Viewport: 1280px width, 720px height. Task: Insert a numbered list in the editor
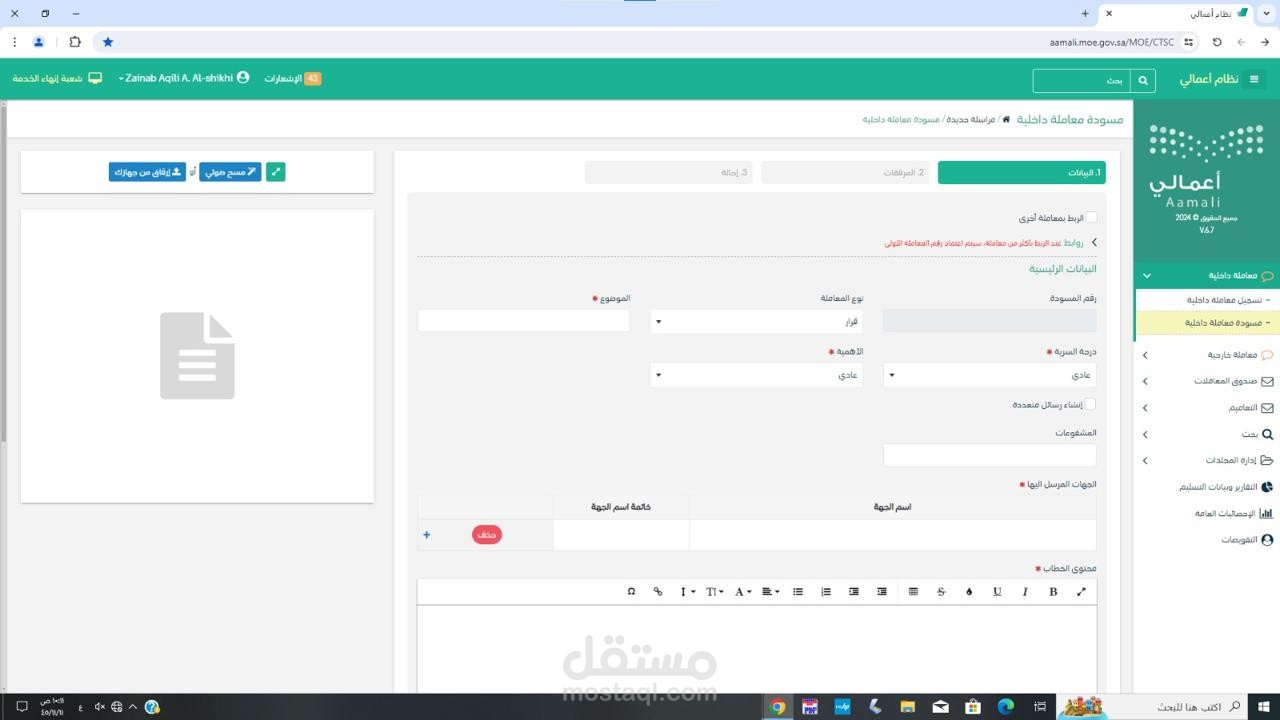point(826,592)
